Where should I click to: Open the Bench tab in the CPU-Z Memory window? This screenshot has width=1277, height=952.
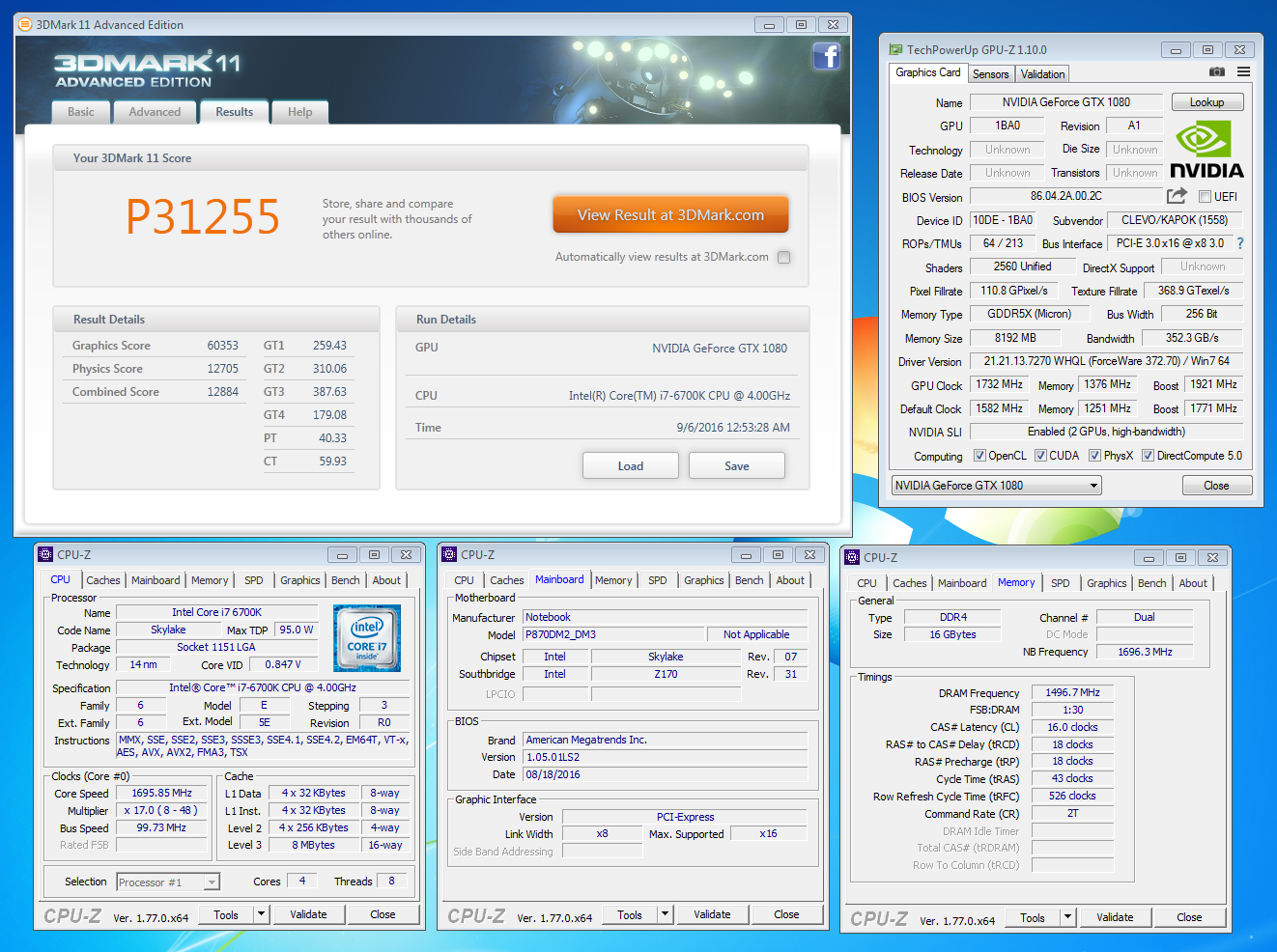click(1152, 583)
